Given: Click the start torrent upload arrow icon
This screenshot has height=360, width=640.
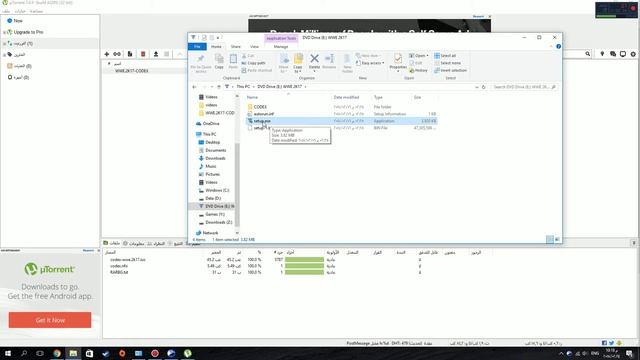Looking at the screenshot, I should tap(156, 54).
